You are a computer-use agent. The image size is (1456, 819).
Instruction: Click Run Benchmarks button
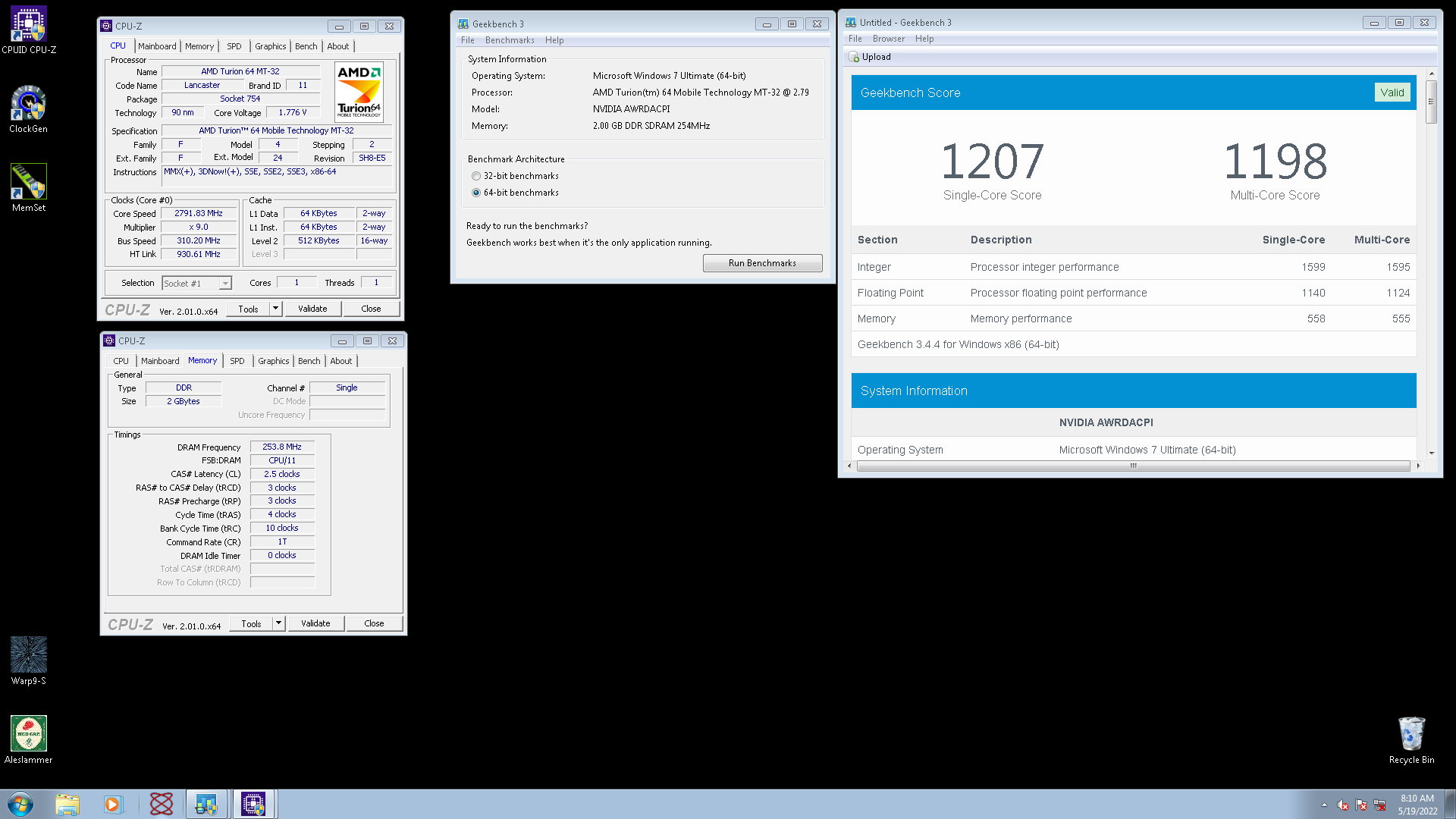pyautogui.click(x=762, y=263)
